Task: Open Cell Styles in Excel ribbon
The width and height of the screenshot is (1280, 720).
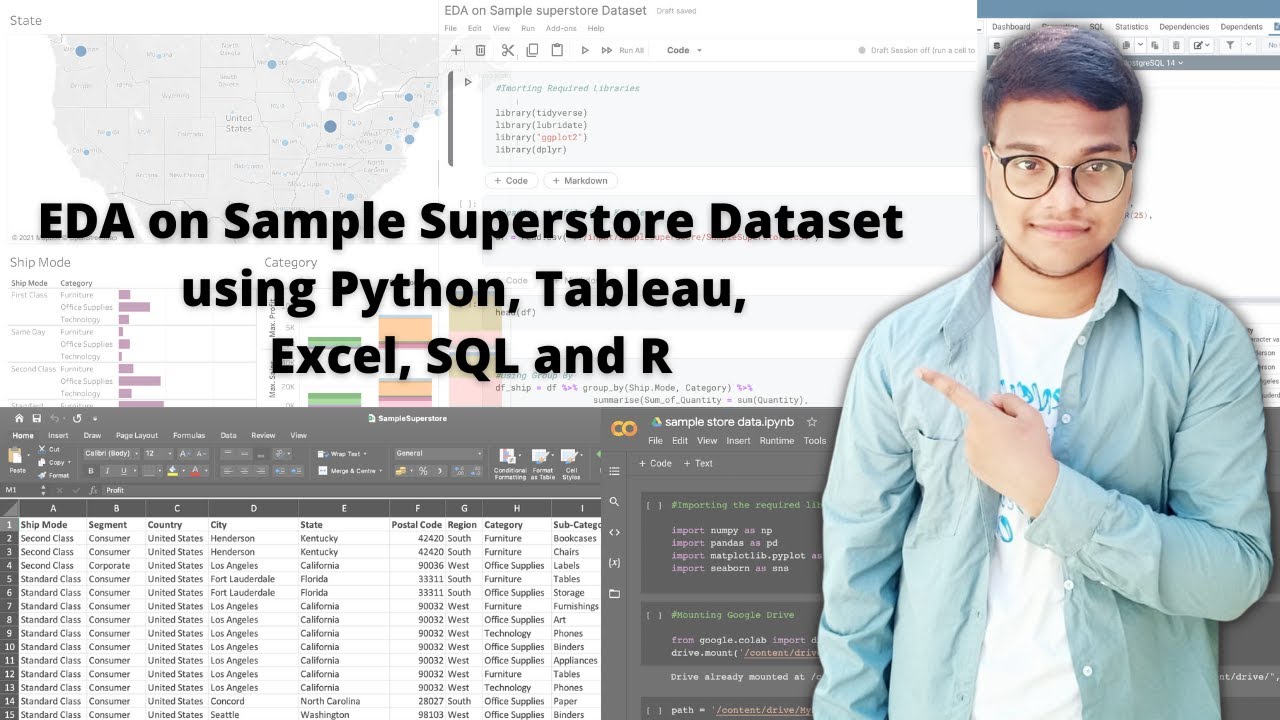Action: point(571,464)
